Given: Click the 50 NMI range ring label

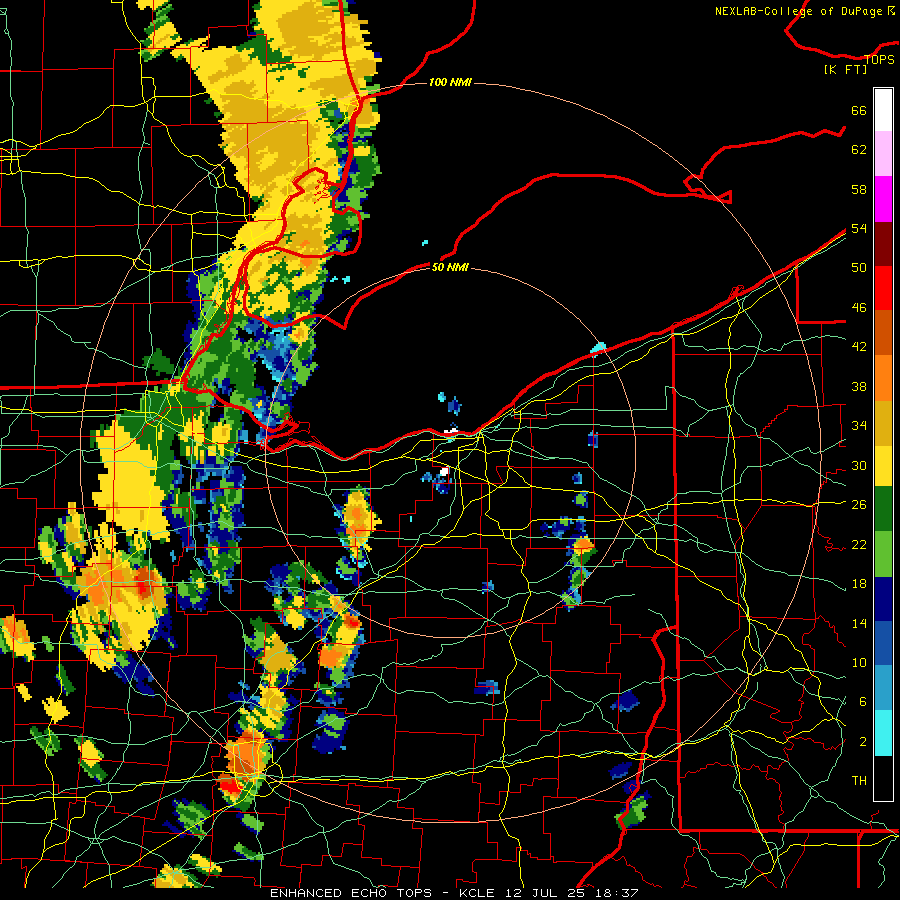Looking at the screenshot, I should [450, 267].
